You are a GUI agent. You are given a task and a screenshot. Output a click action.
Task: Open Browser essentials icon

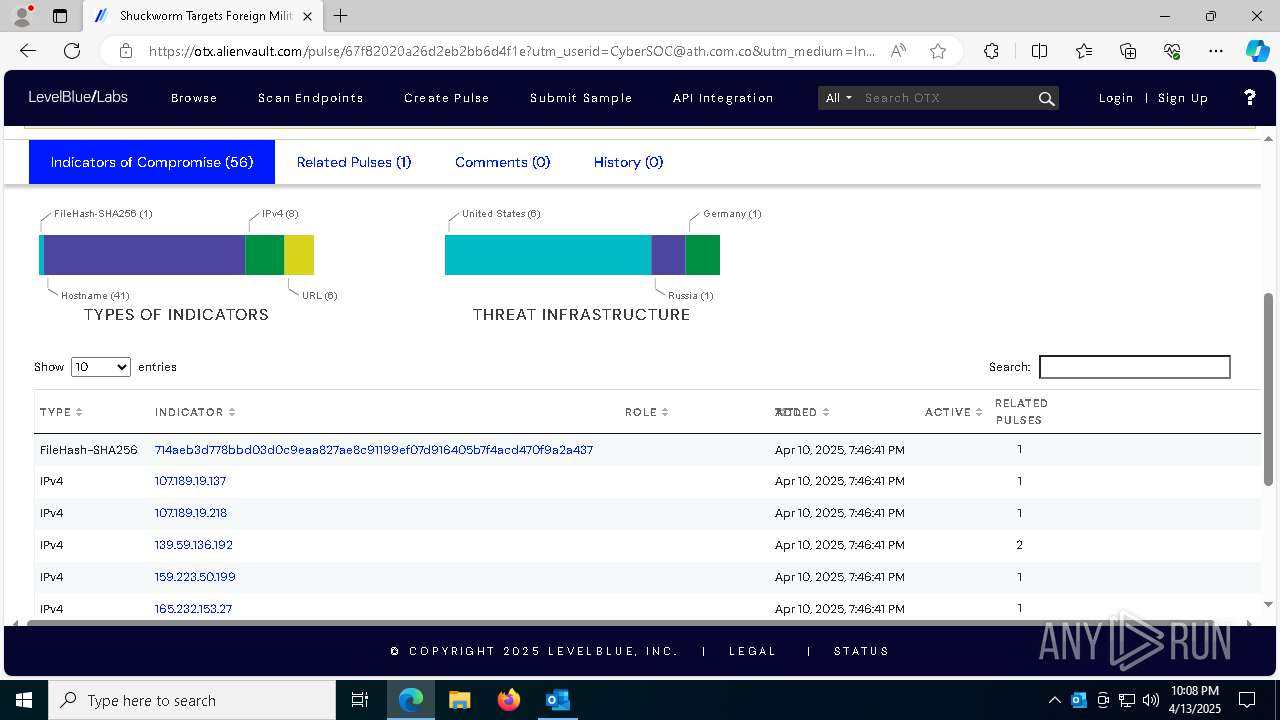(1172, 51)
